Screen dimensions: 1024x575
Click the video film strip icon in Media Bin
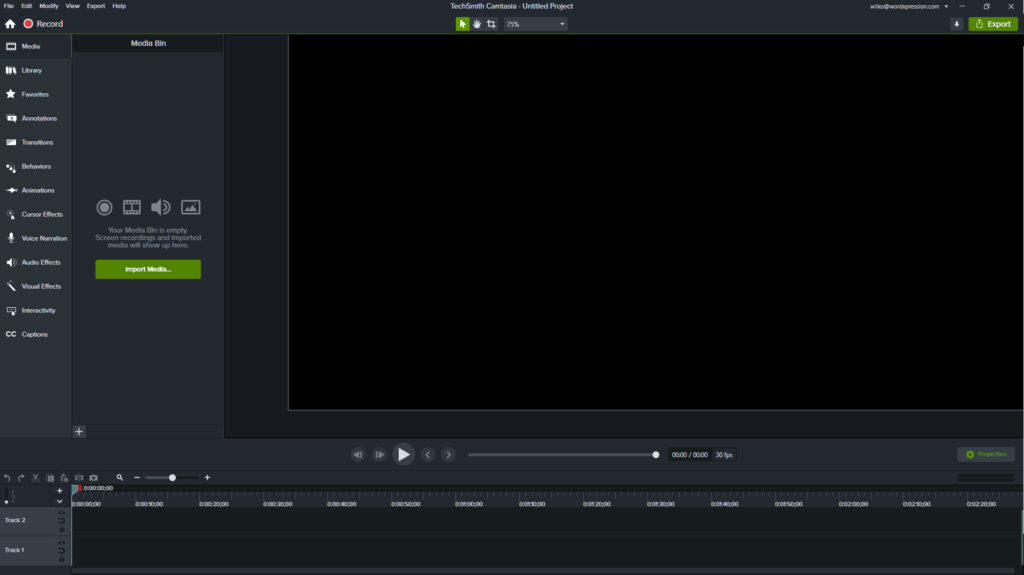(132, 208)
